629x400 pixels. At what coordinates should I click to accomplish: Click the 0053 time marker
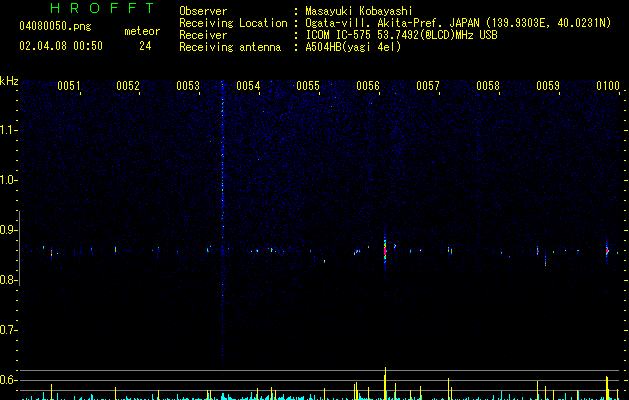(x=188, y=86)
